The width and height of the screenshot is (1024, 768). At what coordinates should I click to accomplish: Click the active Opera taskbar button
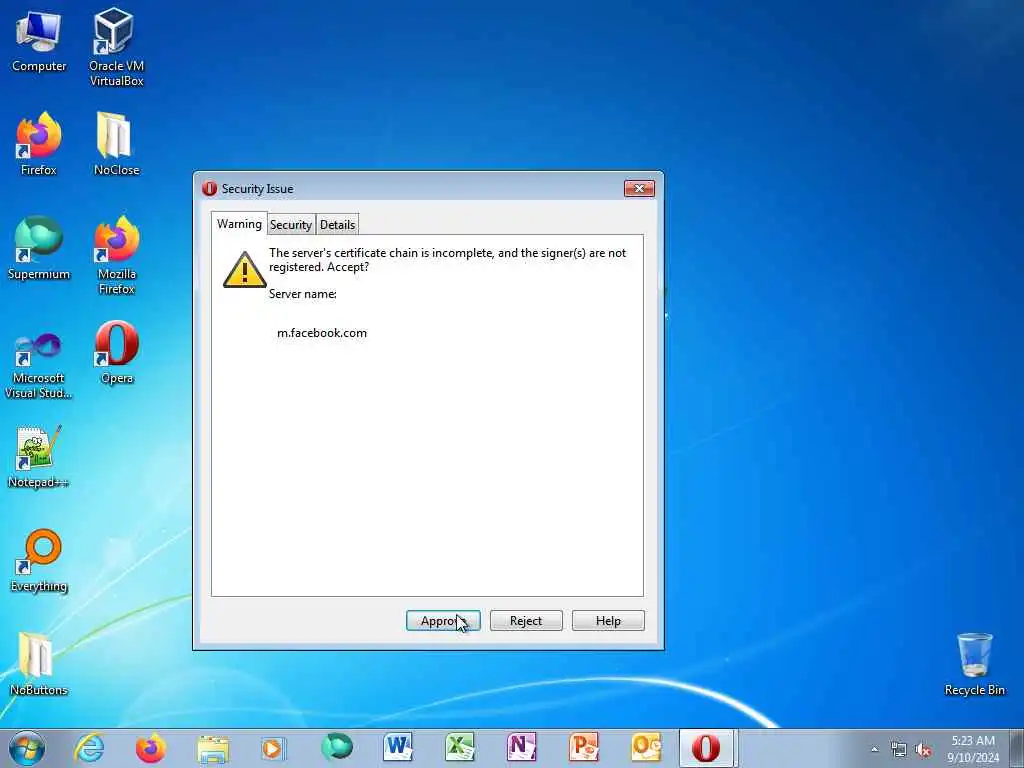pyautogui.click(x=707, y=748)
